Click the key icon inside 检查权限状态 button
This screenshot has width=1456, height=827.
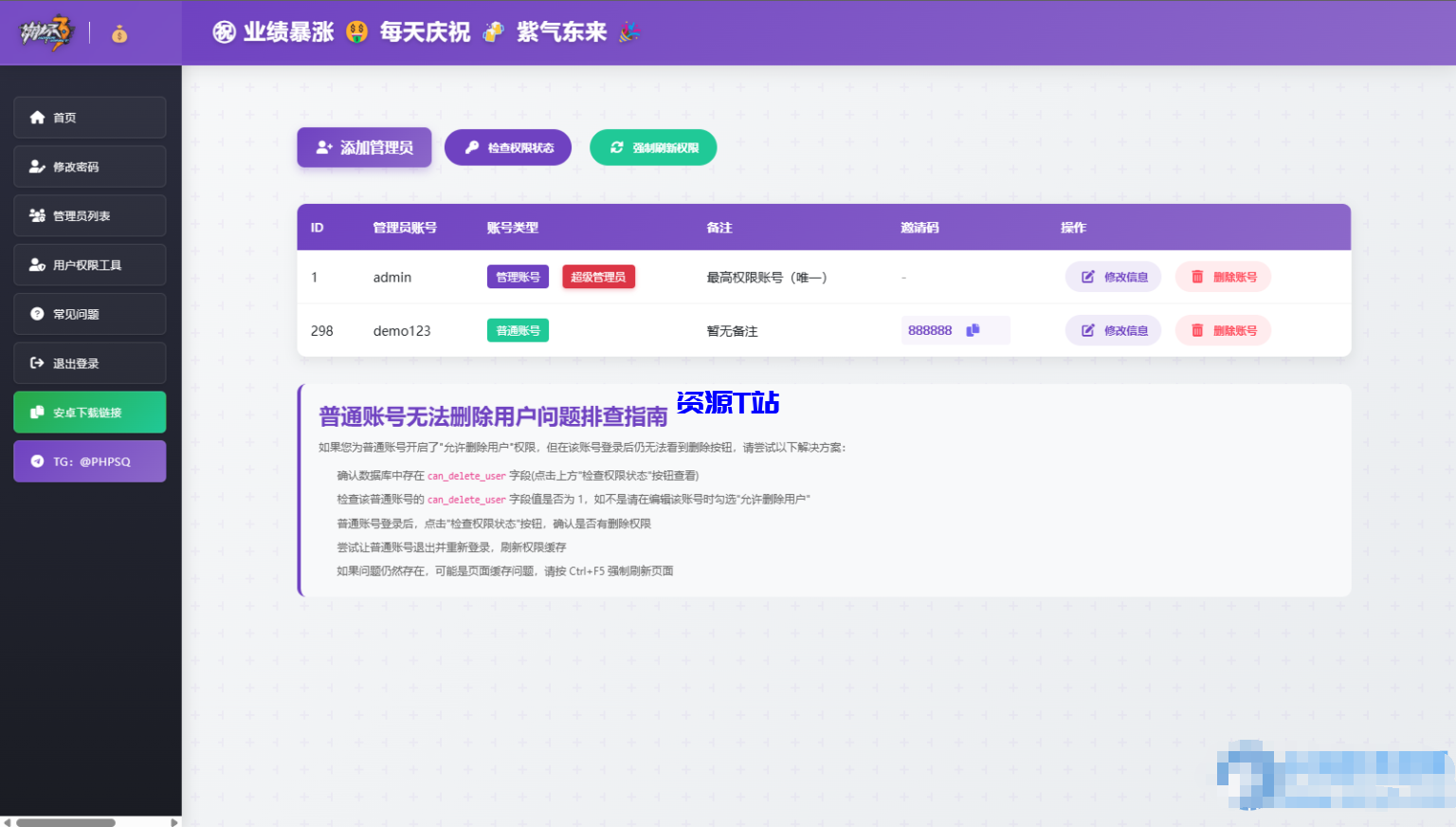[471, 147]
